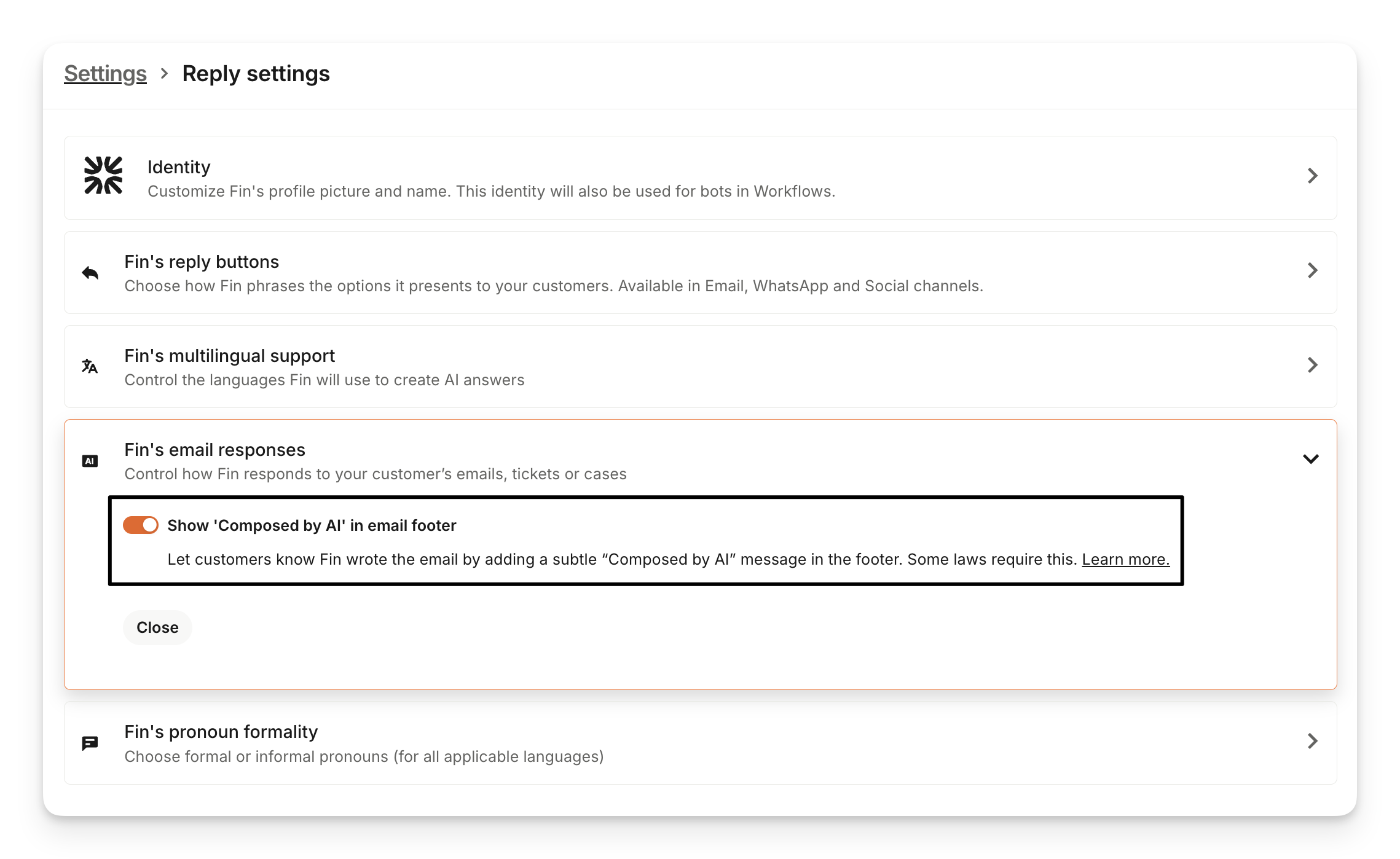Open the Learn more link
This screenshot has width=1400, height=859.
coord(1125,560)
